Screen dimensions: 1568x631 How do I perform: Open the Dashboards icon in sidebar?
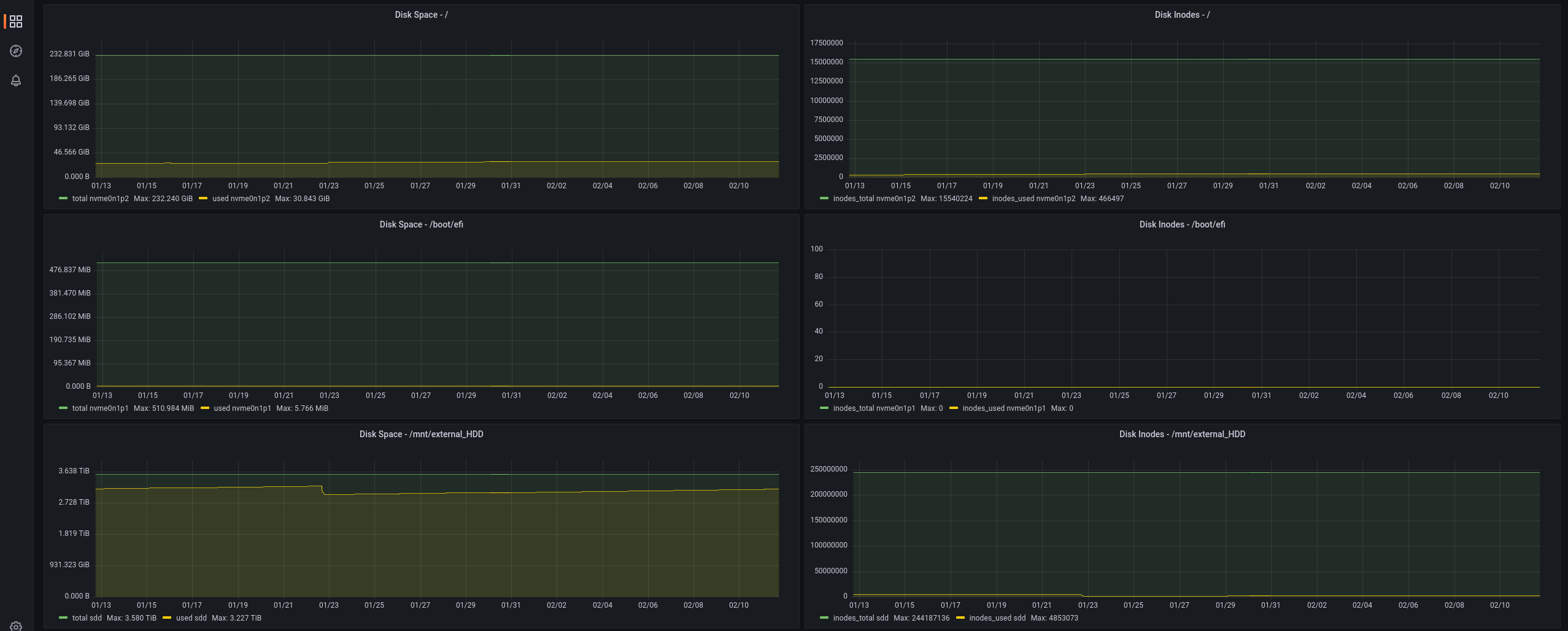tap(16, 21)
